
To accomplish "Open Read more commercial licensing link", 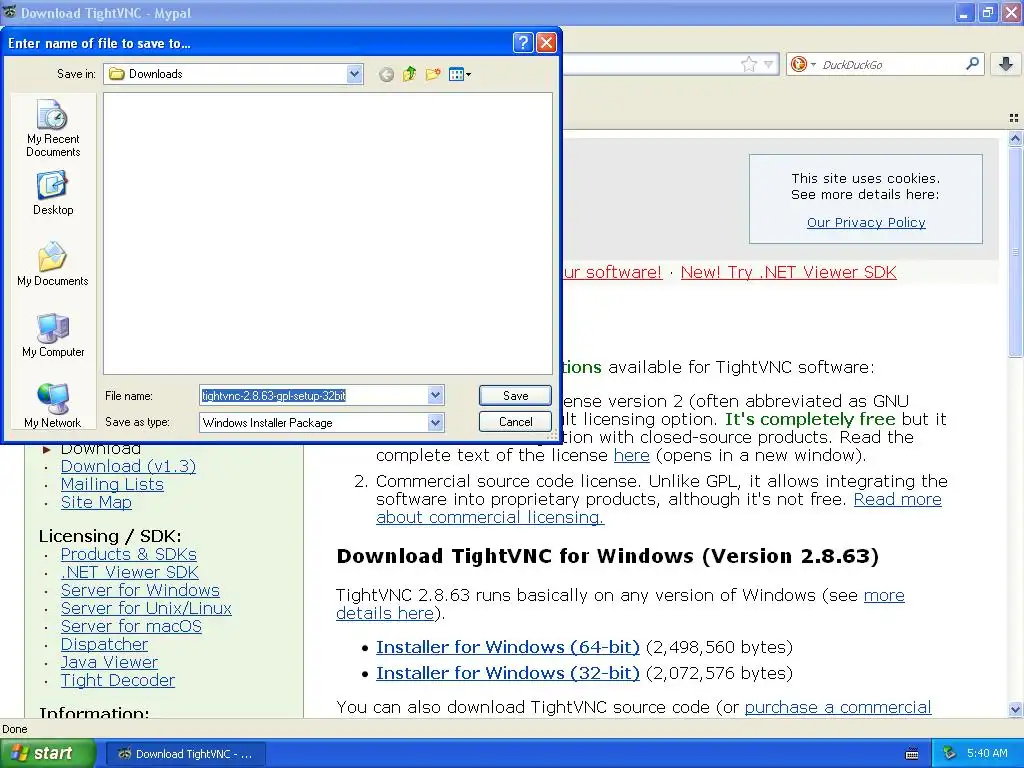I will (897, 500).
